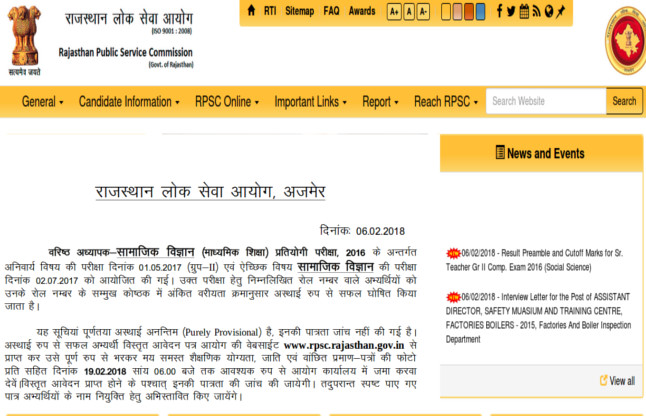
Task: Open the calendar icon in top bar
Action: point(524,11)
